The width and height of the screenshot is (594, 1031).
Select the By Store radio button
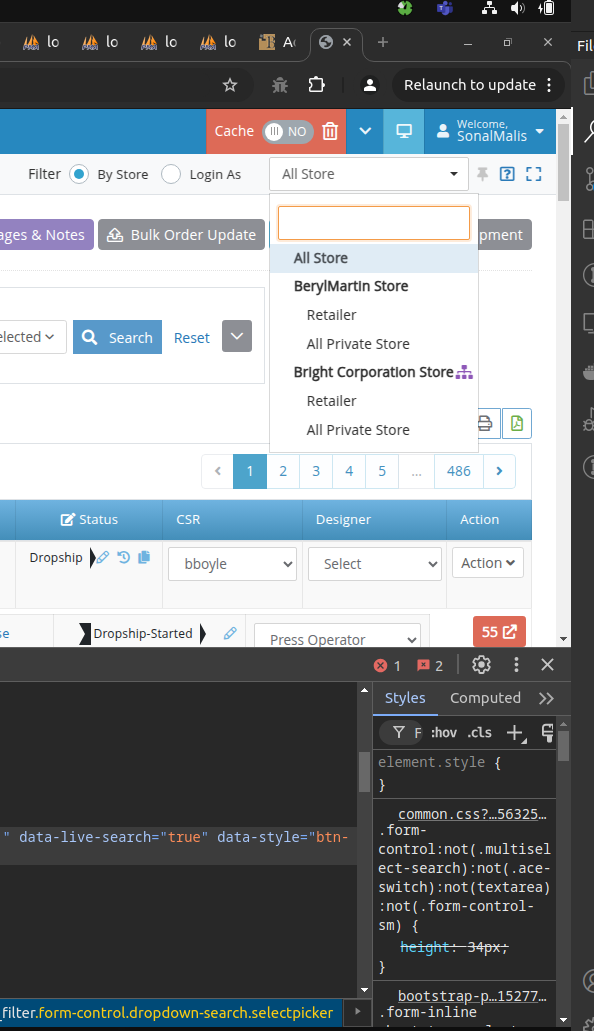coord(79,174)
